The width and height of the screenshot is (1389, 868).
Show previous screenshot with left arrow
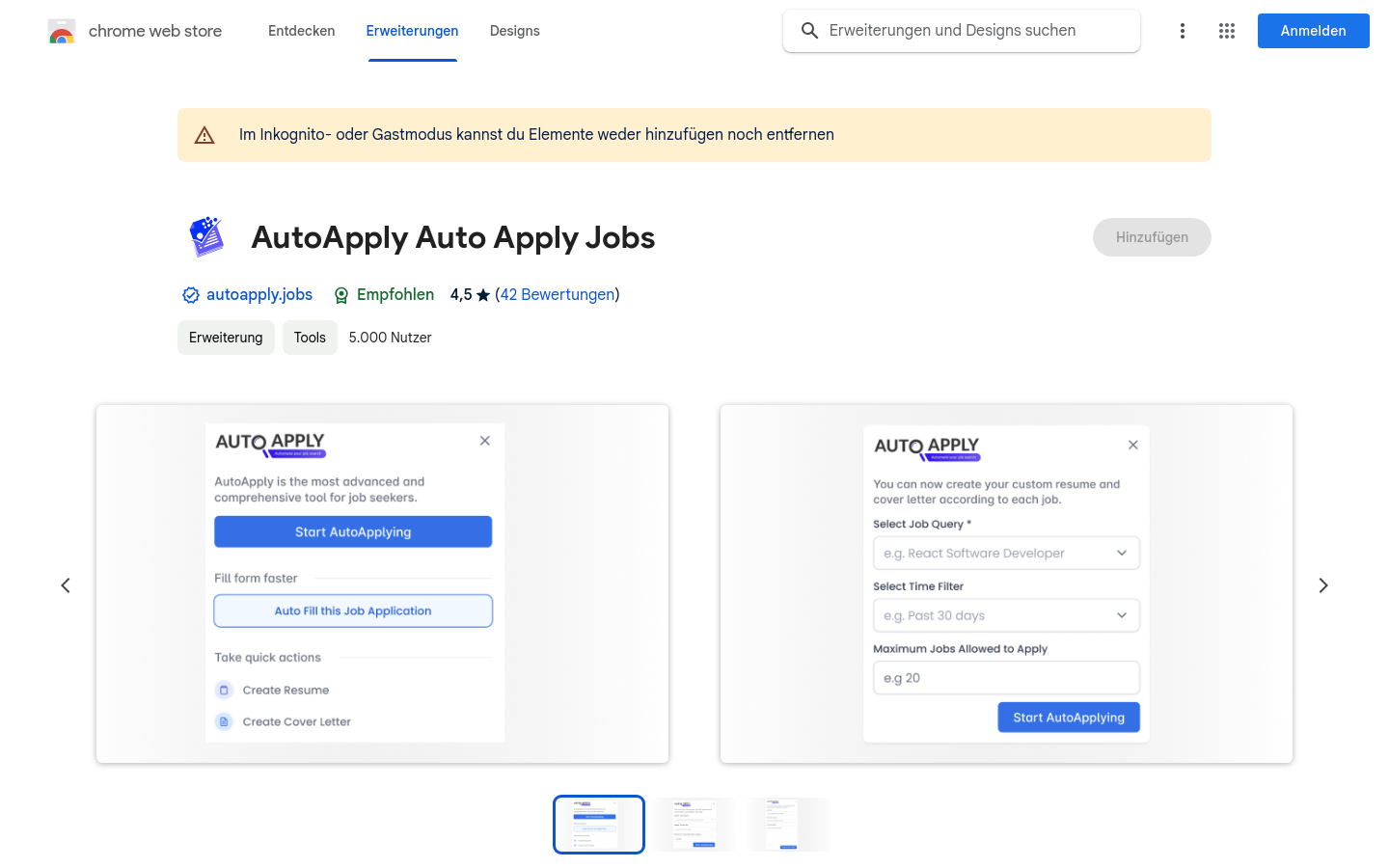[x=66, y=585]
